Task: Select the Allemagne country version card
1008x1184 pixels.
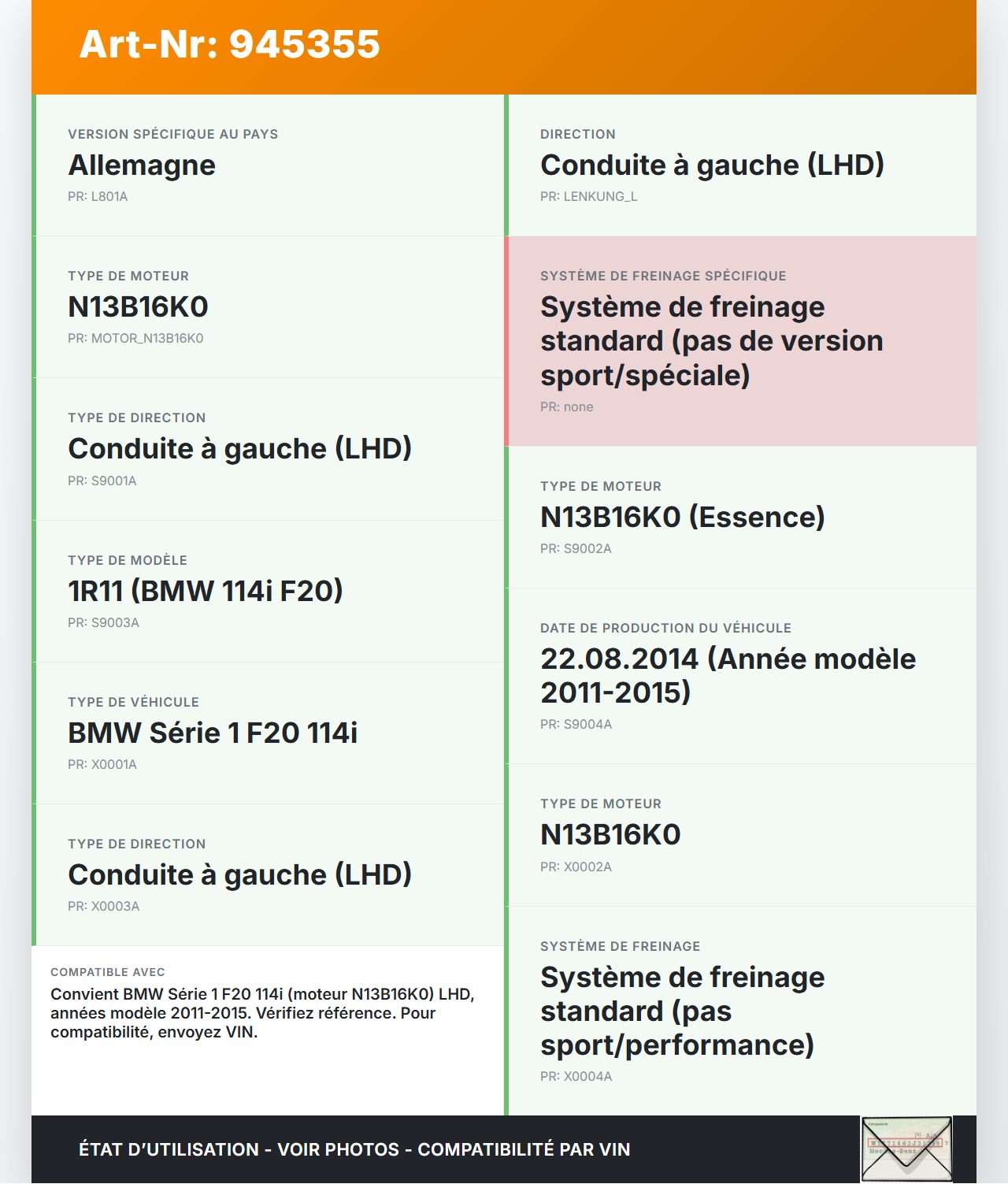Action: click(x=268, y=165)
